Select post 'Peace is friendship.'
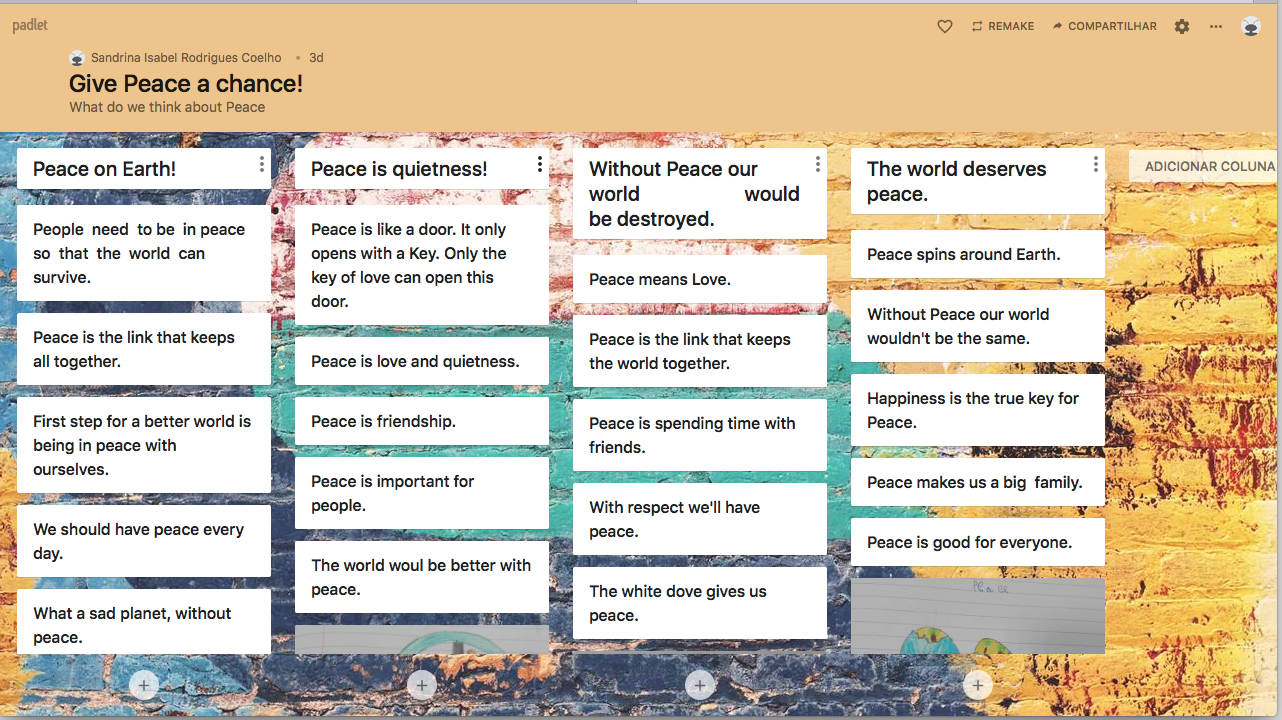Image resolution: width=1282 pixels, height=720 pixels. (422, 421)
